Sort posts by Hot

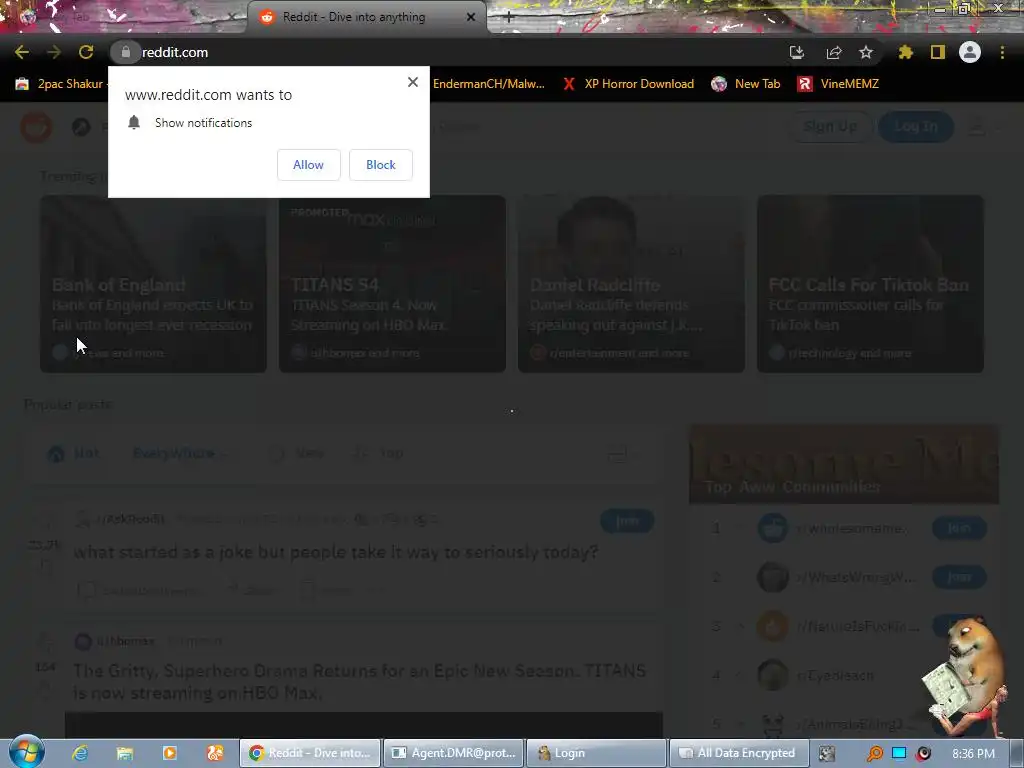tap(74, 453)
